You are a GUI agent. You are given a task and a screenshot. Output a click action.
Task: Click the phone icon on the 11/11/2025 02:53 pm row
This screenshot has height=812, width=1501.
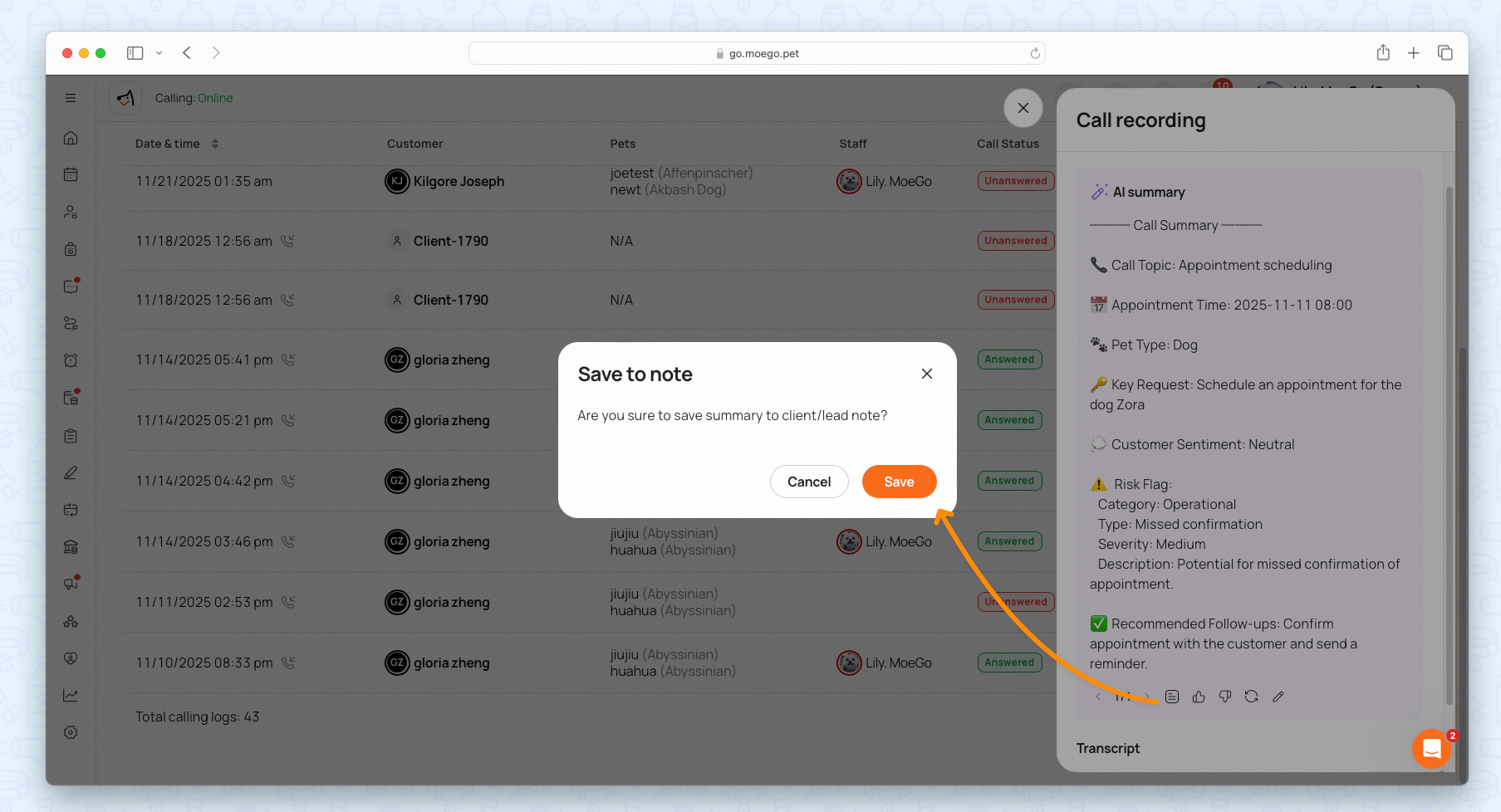coord(288,602)
